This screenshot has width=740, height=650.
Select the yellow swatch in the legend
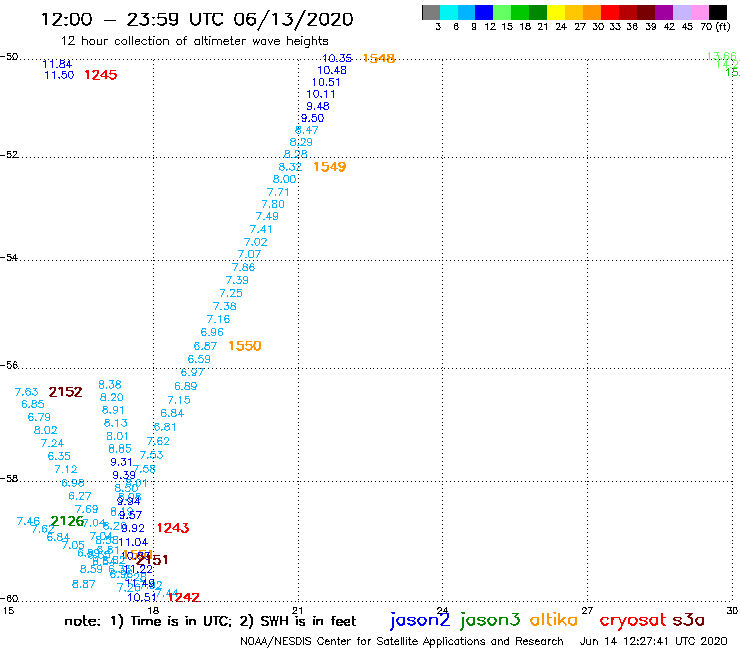(x=556, y=12)
